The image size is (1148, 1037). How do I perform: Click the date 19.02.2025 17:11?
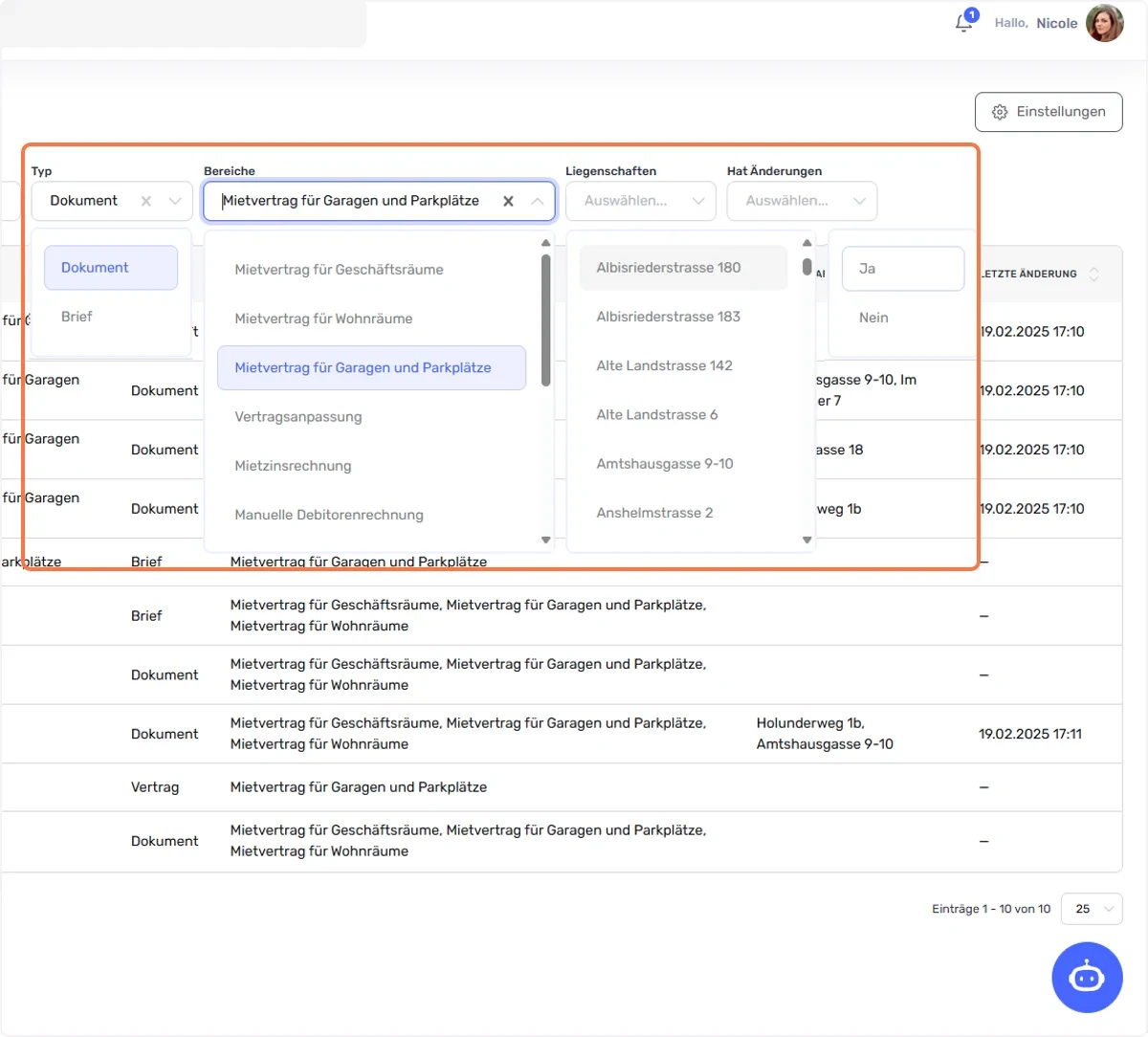coord(1030,734)
